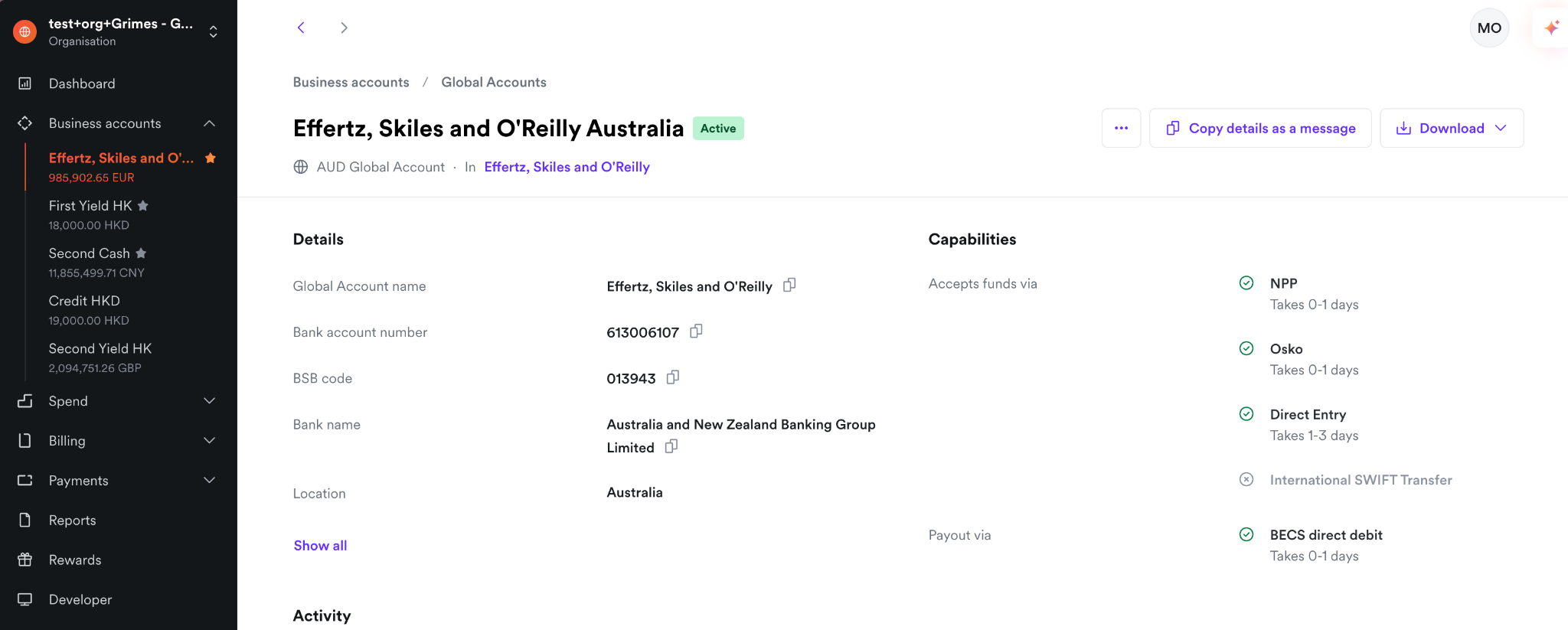
Task: Copy the bank account number
Action: click(696, 331)
